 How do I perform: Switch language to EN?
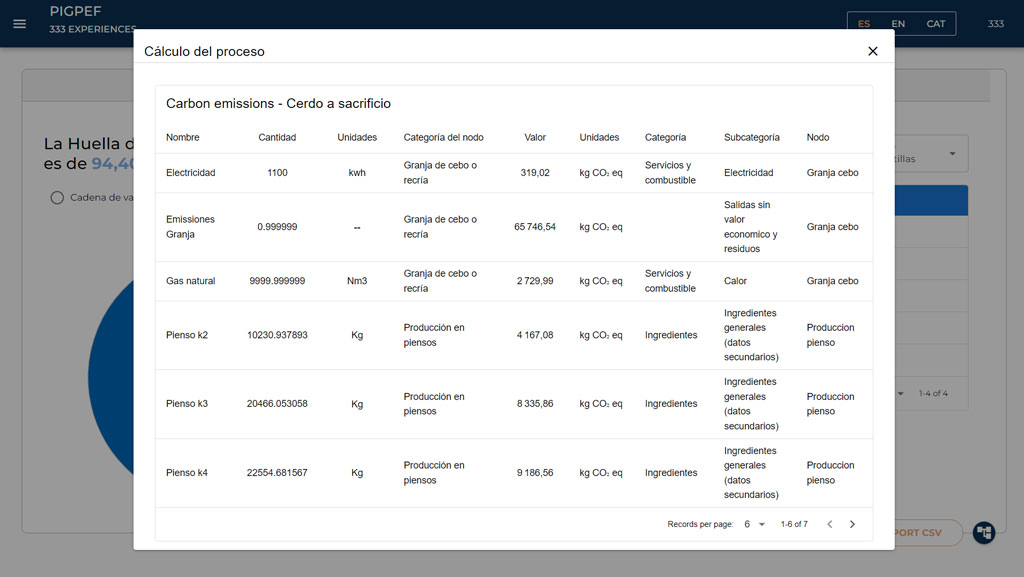click(898, 24)
